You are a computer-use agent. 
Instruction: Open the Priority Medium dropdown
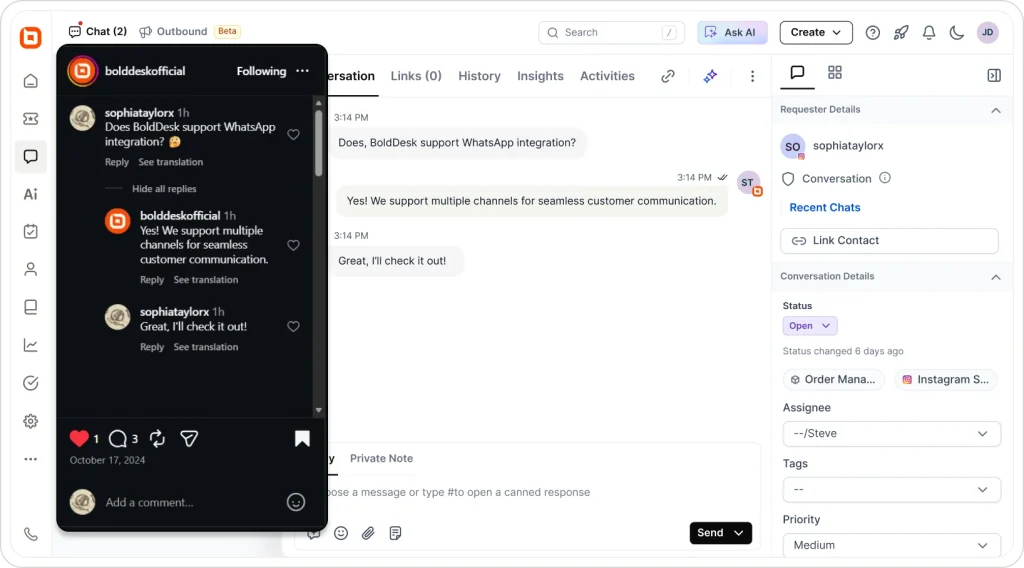point(891,545)
